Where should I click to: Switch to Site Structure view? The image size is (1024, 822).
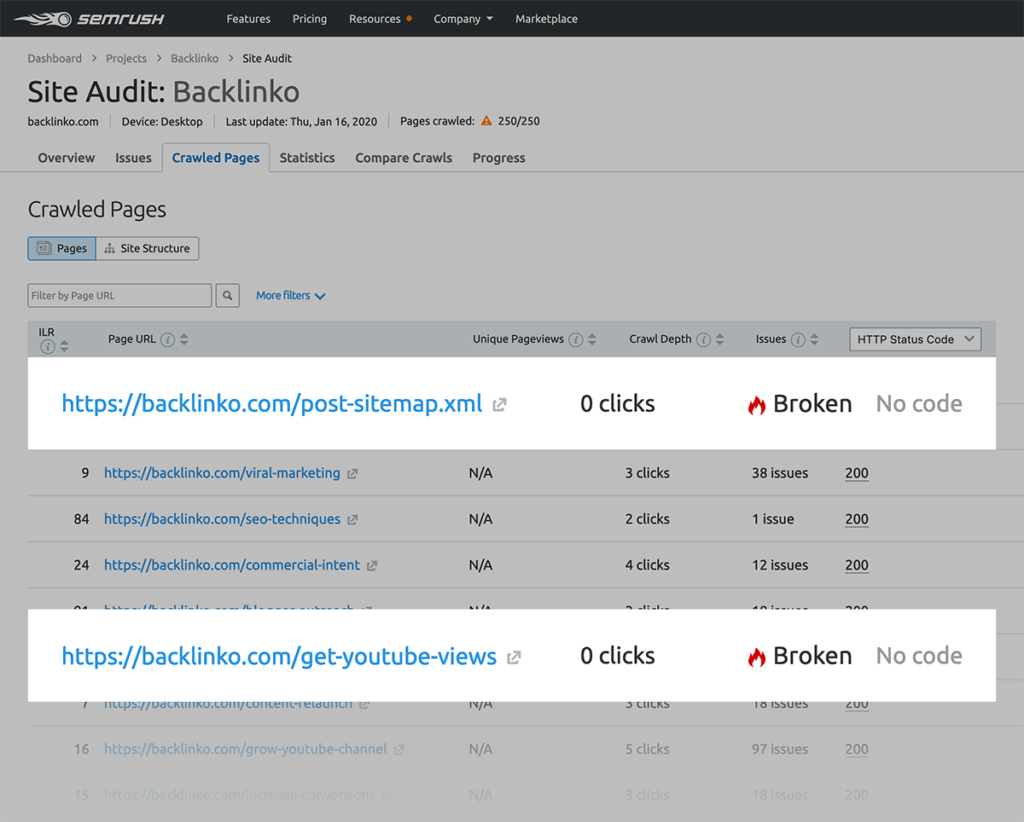tap(147, 248)
